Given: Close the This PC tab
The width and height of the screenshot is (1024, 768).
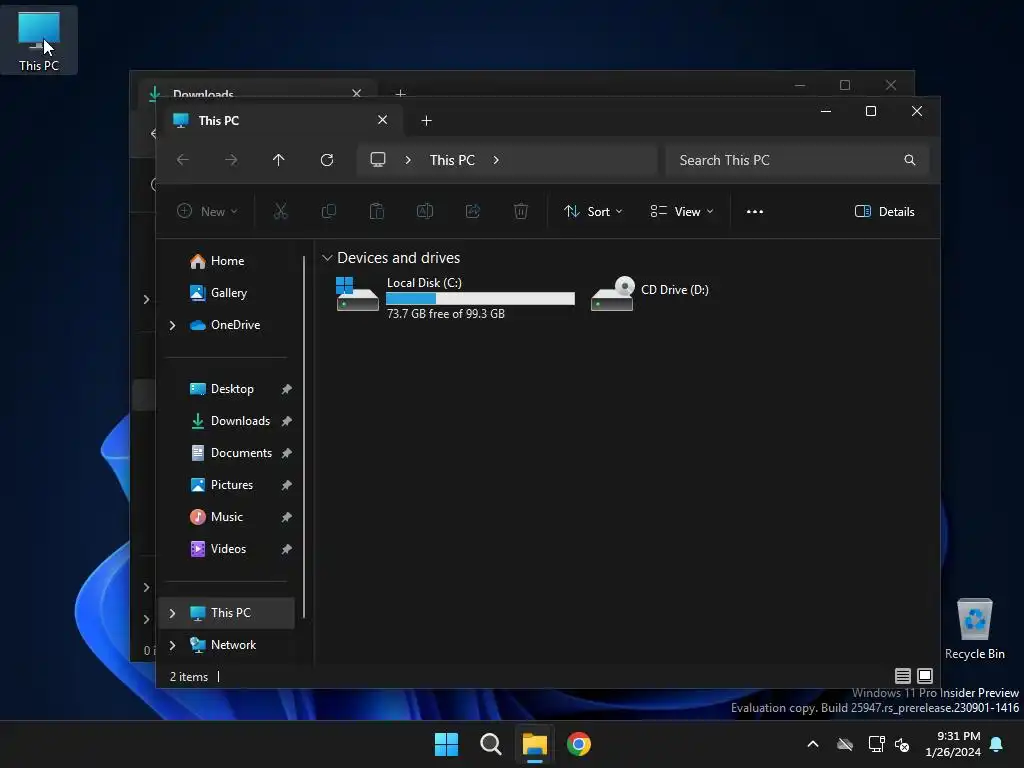Looking at the screenshot, I should pos(383,120).
